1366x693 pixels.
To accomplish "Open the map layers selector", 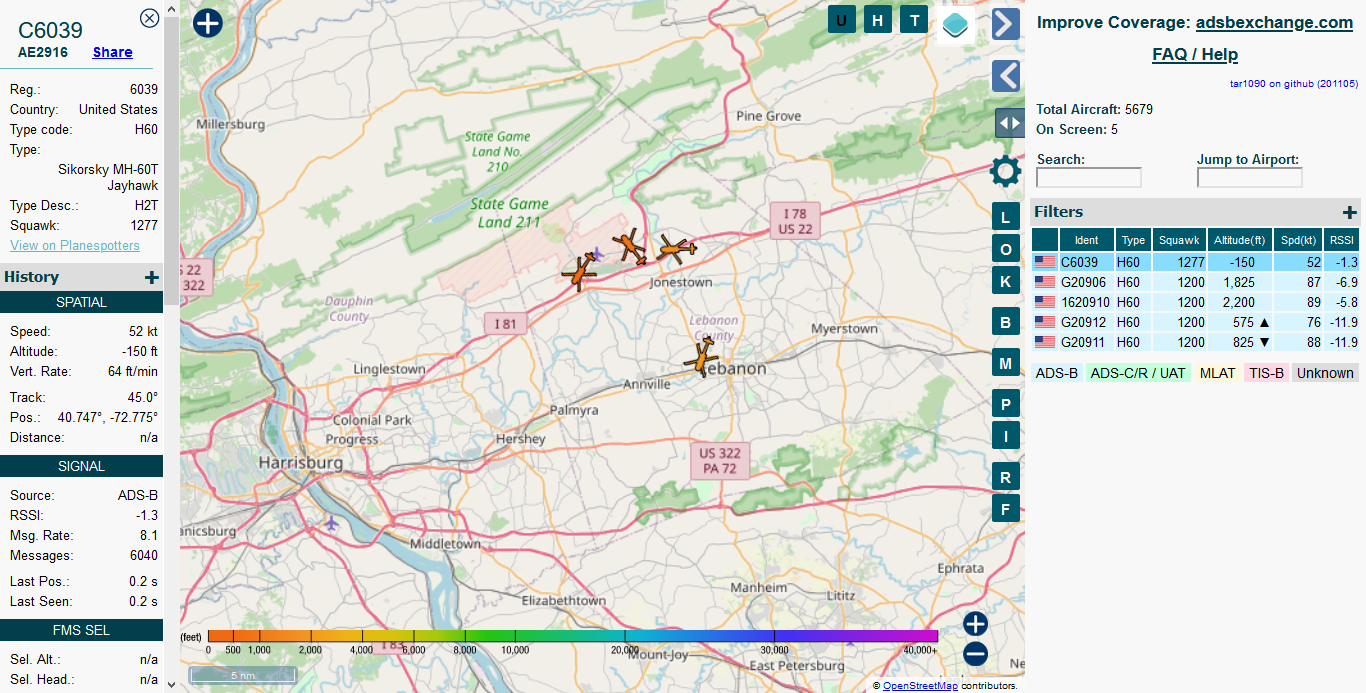I will pyautogui.click(x=956, y=24).
